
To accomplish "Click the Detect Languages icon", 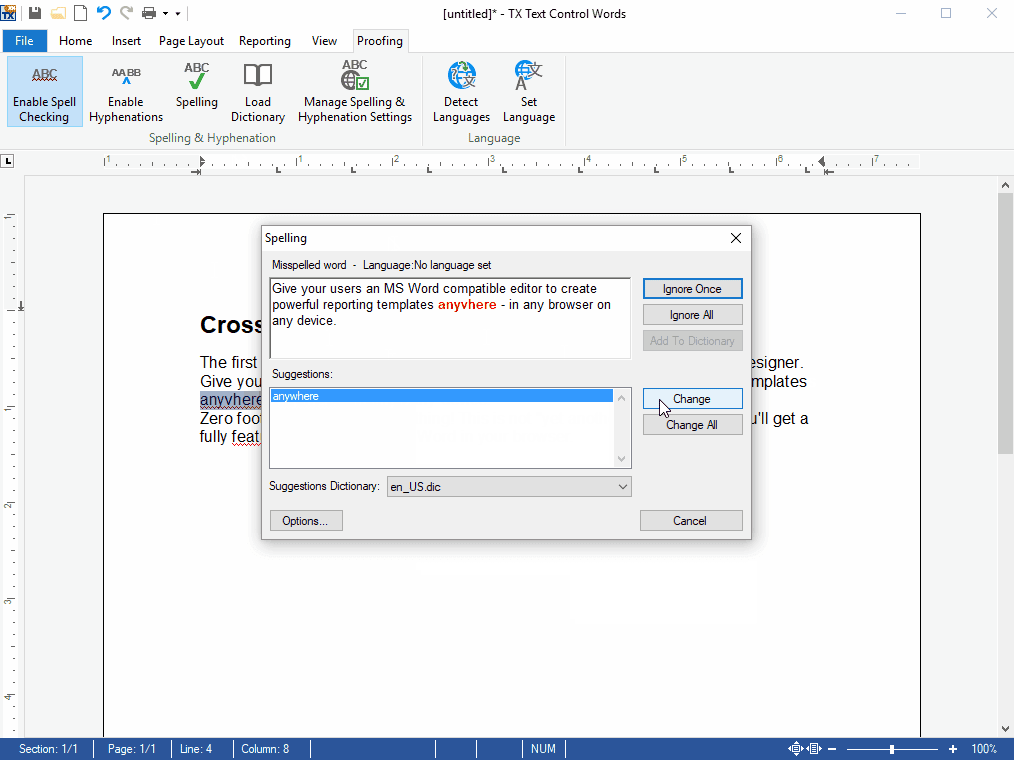I will 460,90.
